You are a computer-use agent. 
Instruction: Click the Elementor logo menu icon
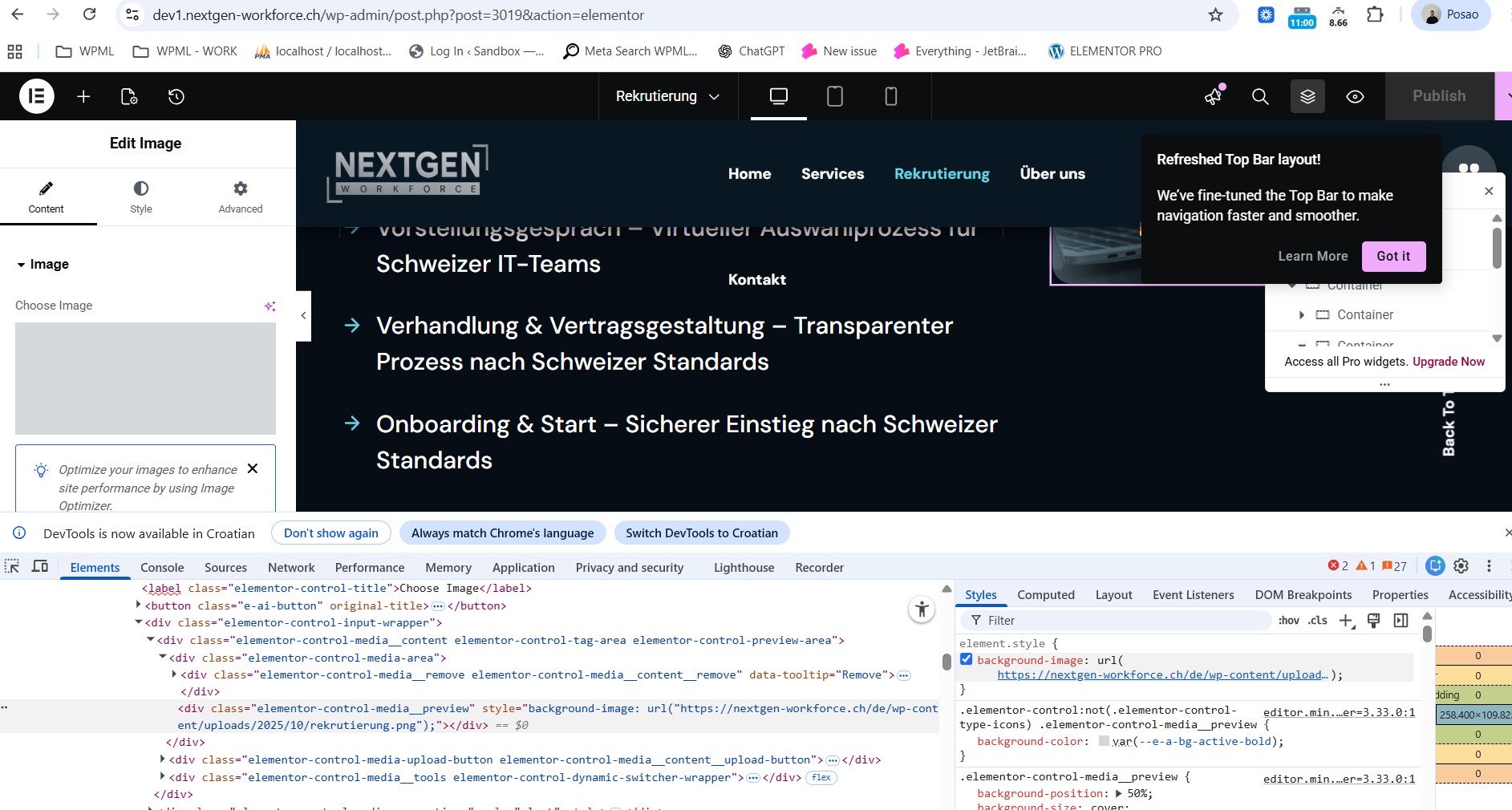36,96
